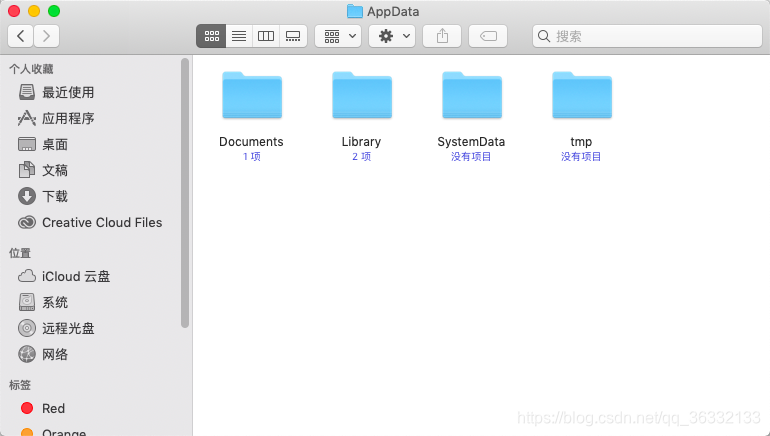Click the 标签 section header
Image resolution: width=770 pixels, height=436 pixels.
(20, 385)
